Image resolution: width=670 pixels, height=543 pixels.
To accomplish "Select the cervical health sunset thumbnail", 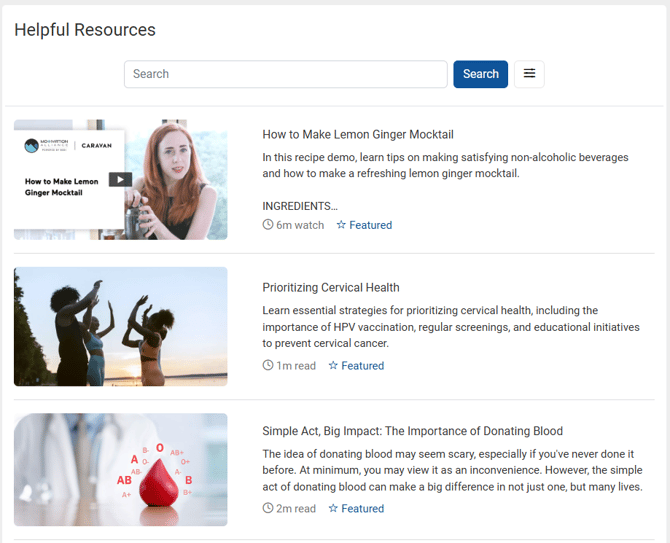I will (x=121, y=326).
